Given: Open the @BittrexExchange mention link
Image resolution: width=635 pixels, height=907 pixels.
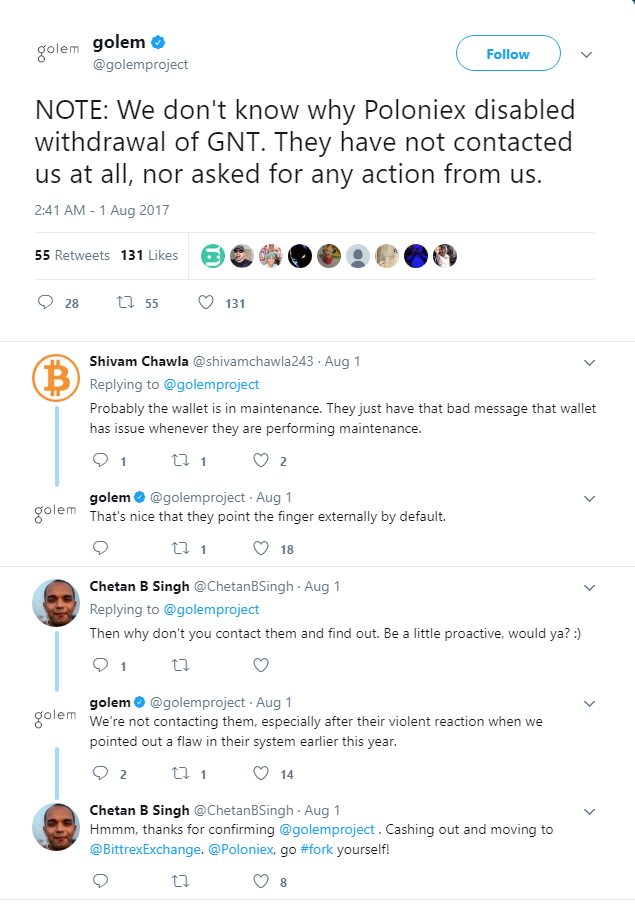Looking at the screenshot, I should tap(141, 848).
